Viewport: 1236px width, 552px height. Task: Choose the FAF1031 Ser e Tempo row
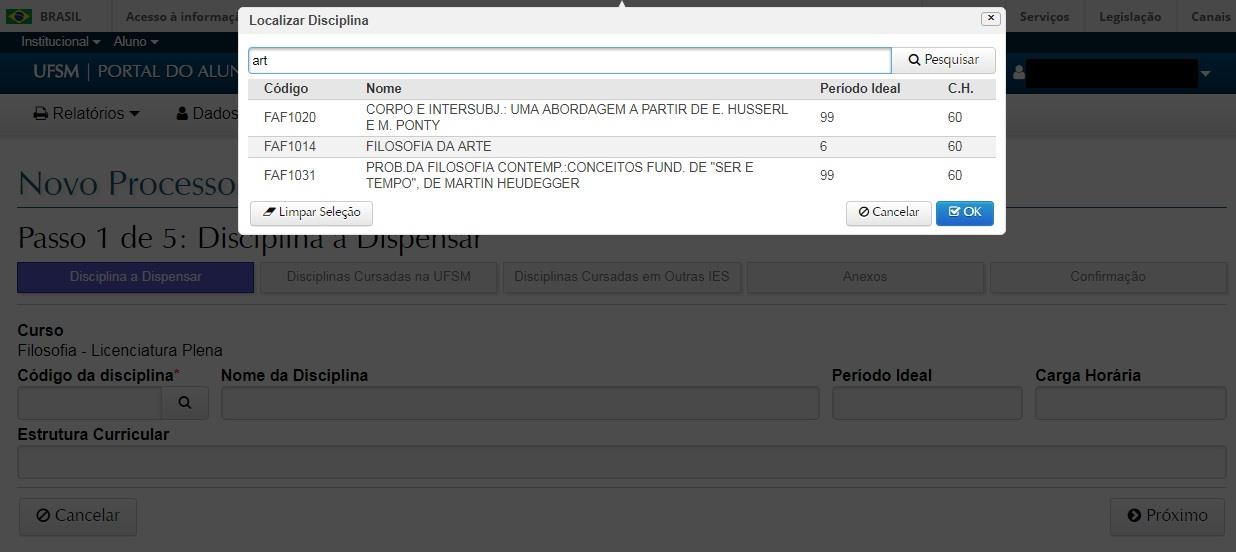620,176
